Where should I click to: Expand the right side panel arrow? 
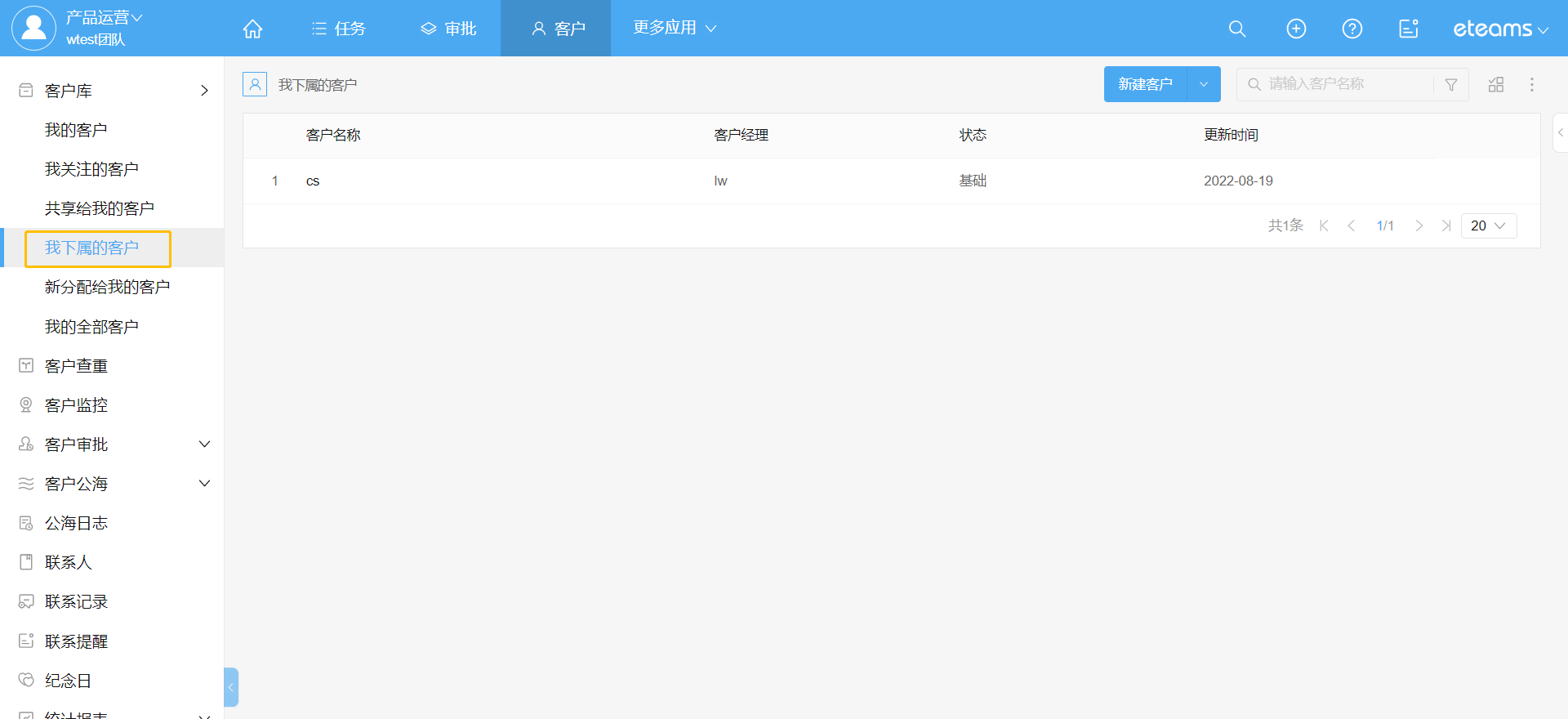click(x=1560, y=132)
